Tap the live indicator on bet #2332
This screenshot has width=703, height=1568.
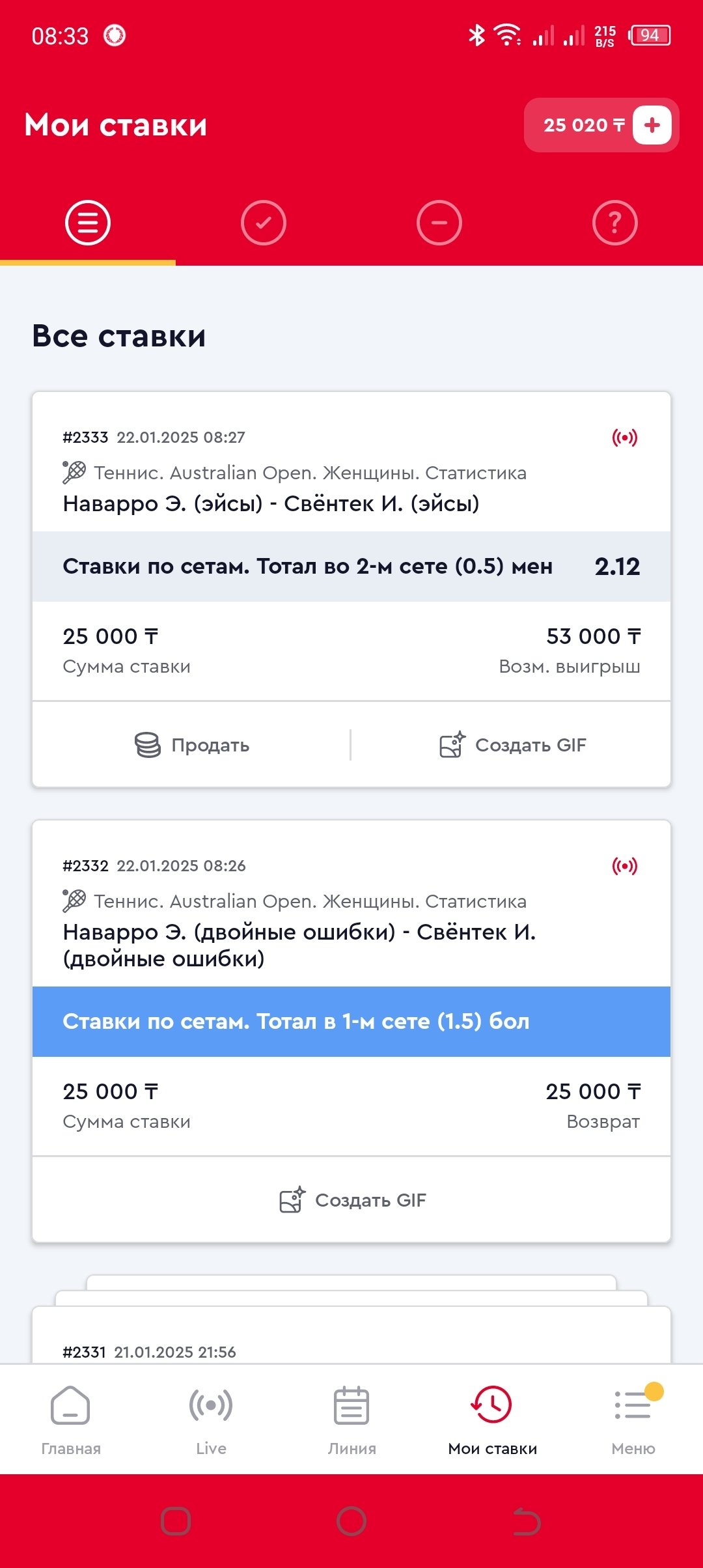pos(624,866)
